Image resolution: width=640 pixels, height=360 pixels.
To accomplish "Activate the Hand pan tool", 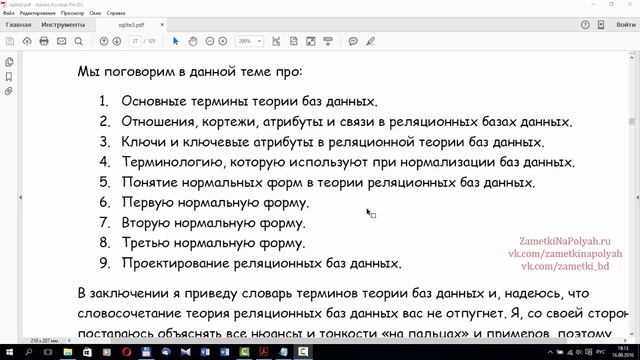I will [193, 41].
